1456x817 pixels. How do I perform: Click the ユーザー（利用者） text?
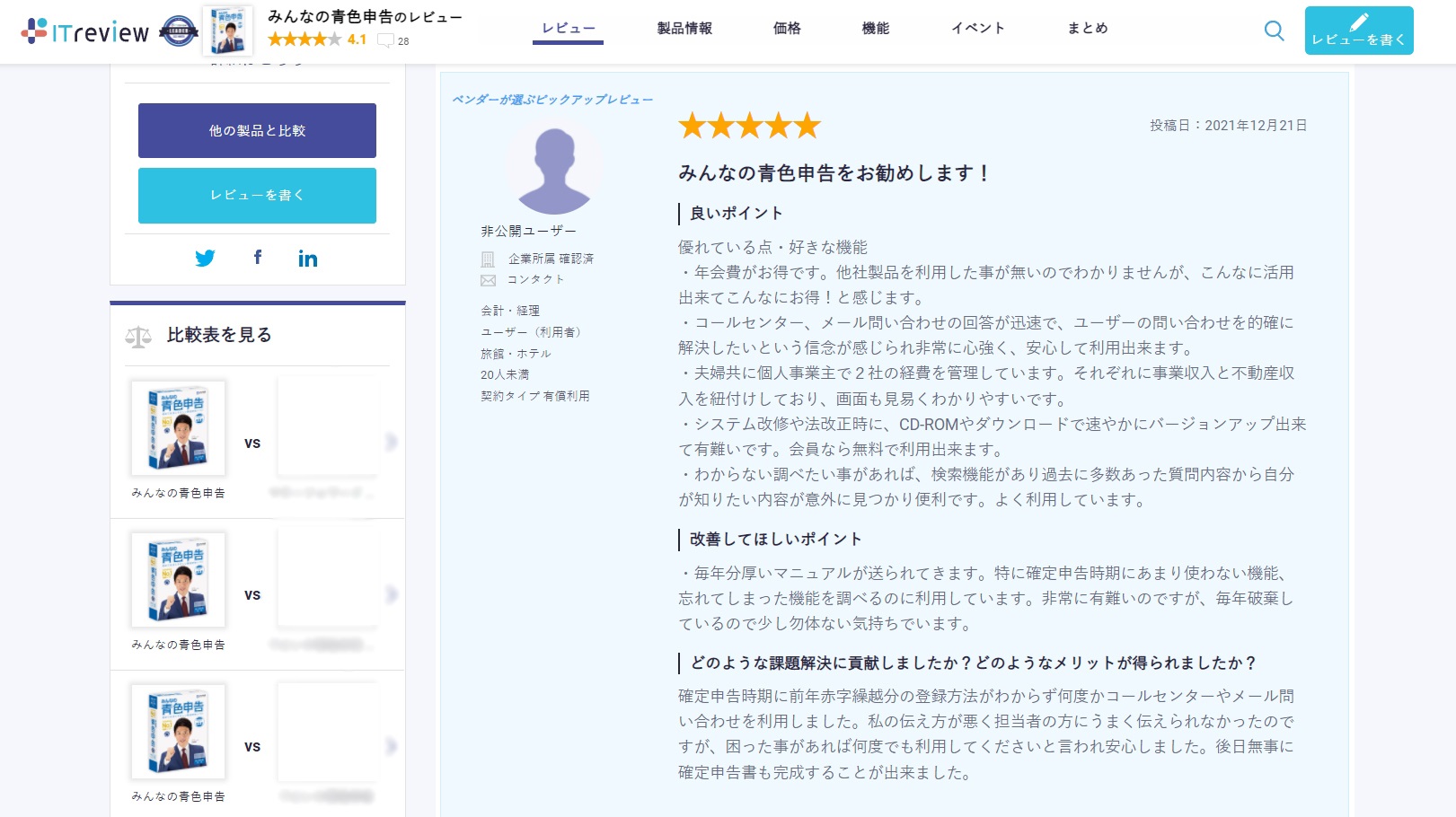[x=534, y=332]
